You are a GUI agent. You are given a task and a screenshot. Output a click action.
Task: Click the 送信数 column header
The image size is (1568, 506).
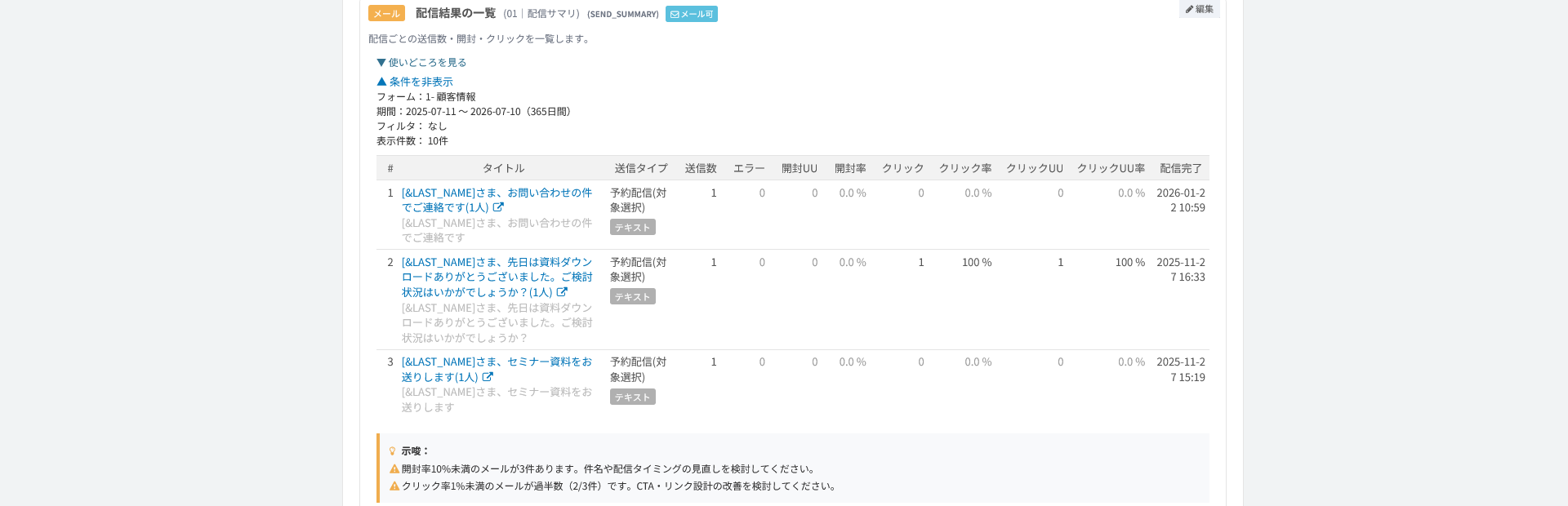701,168
